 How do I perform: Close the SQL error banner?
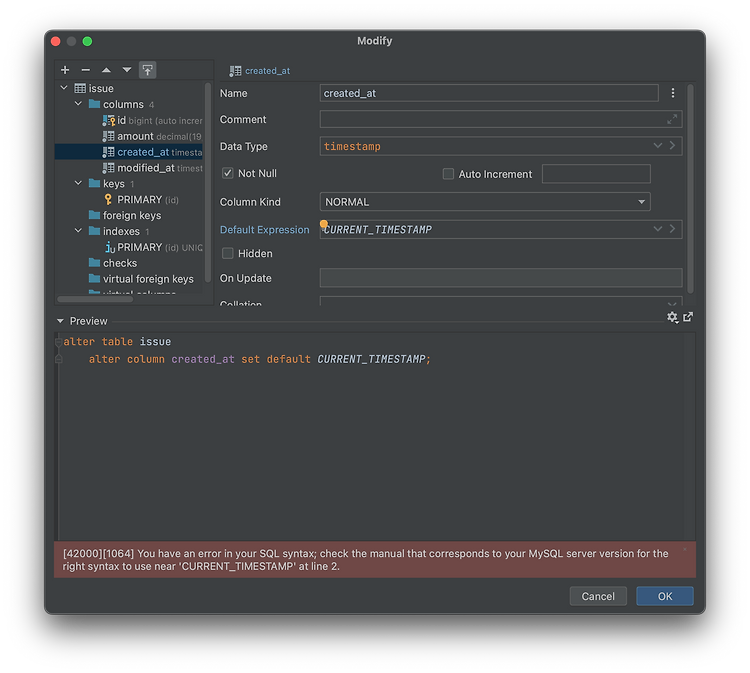pos(684,550)
